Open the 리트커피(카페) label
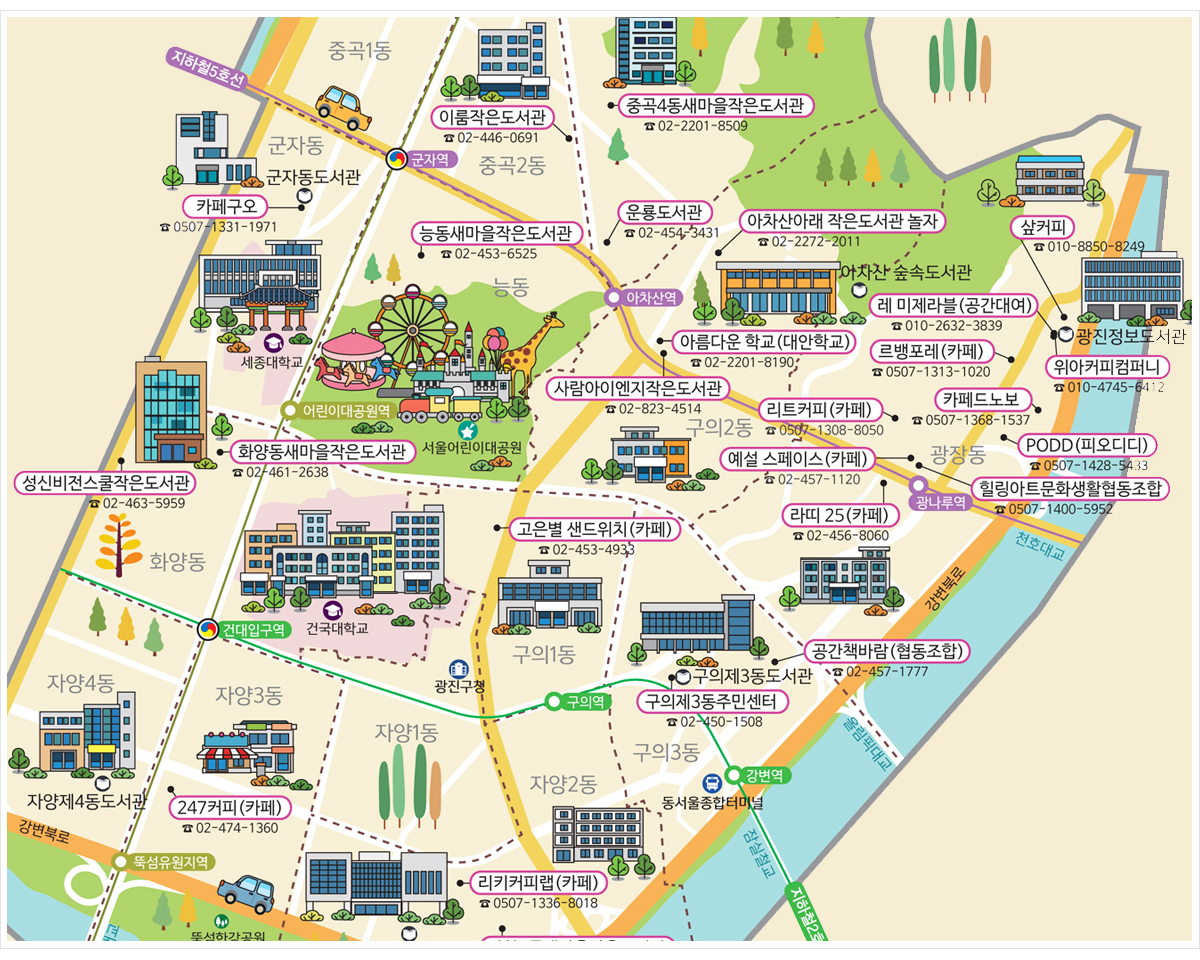Image resolution: width=1200 pixels, height=960 pixels. (x=820, y=409)
